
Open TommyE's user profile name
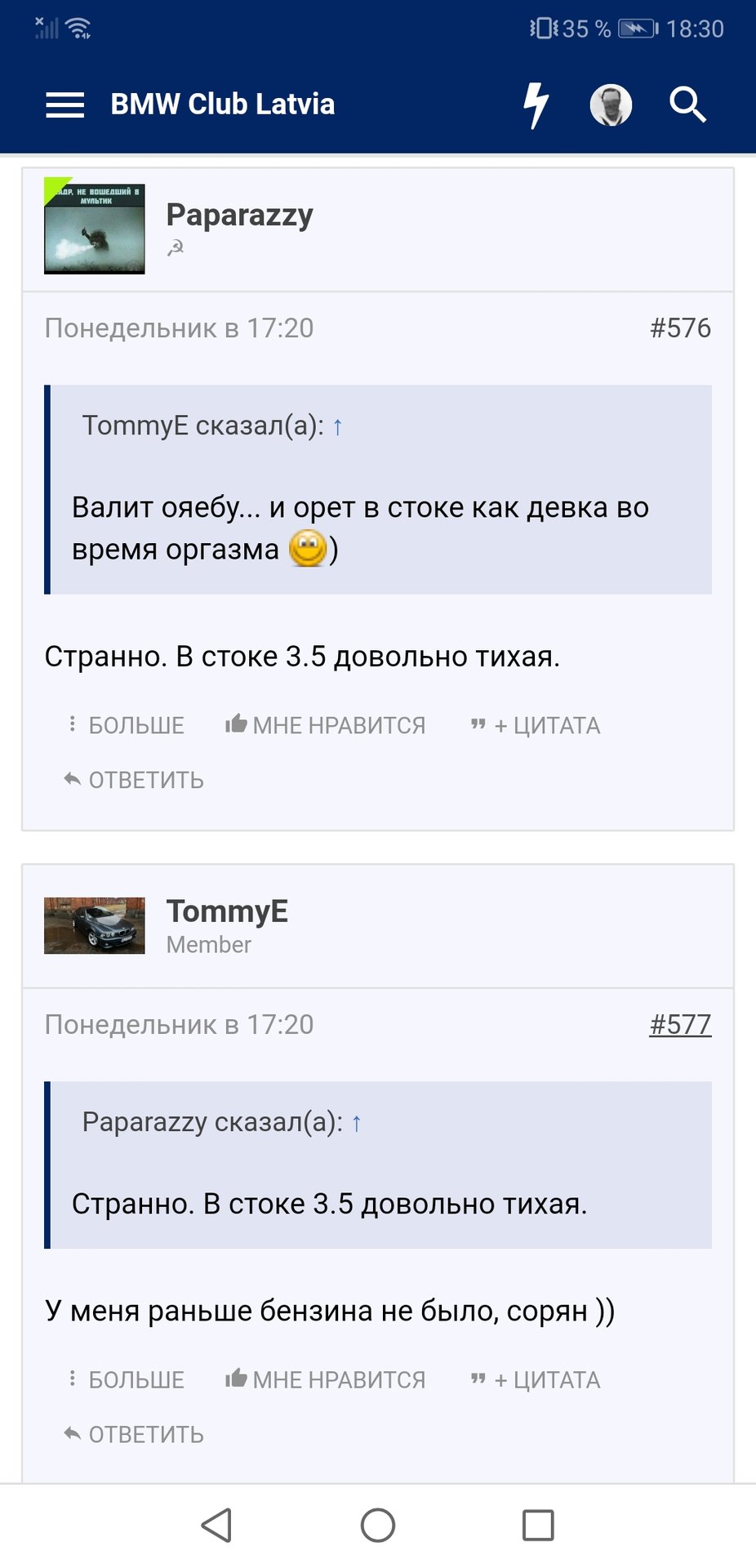pos(227,911)
